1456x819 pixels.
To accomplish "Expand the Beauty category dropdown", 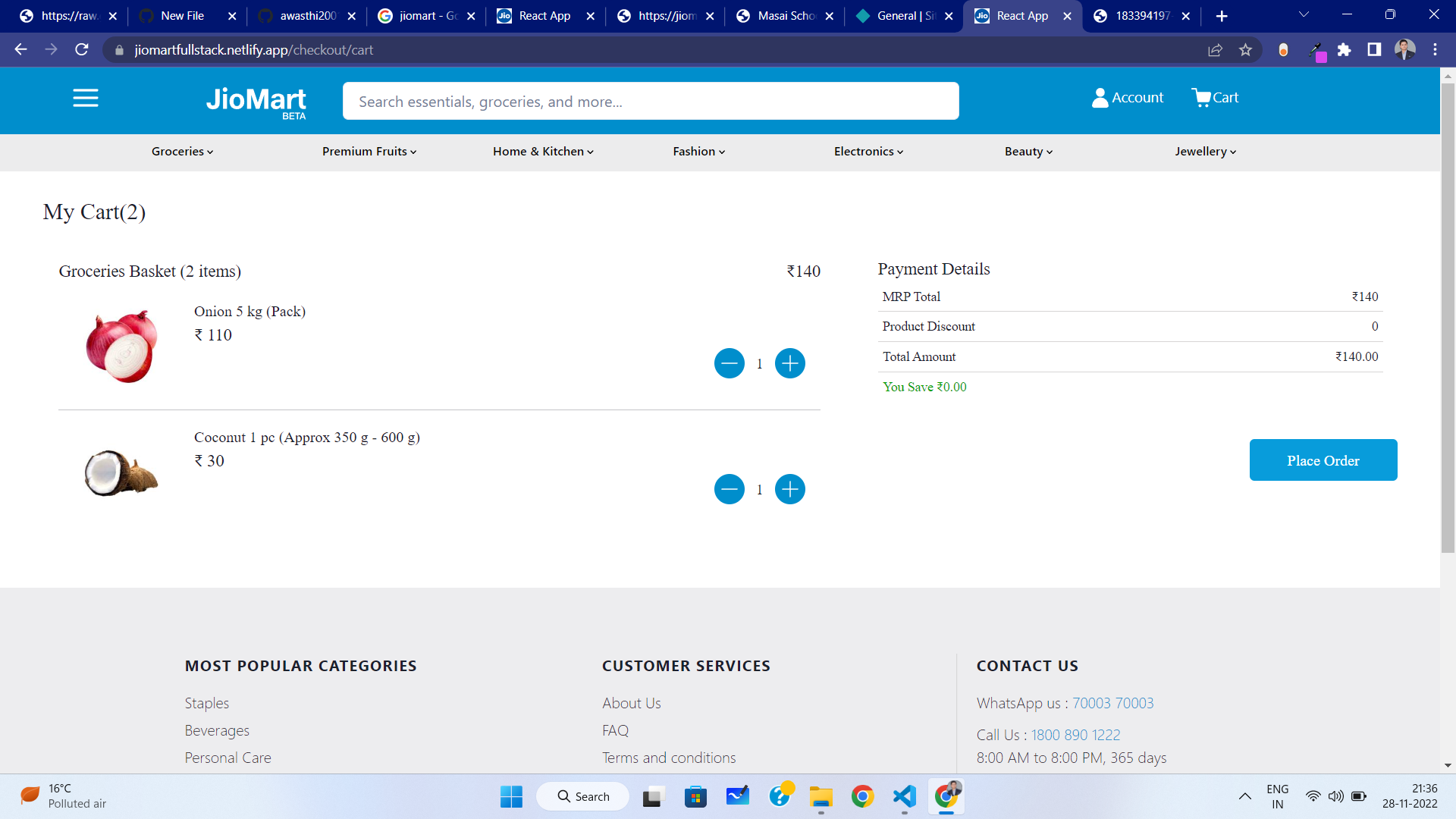I will pyautogui.click(x=1029, y=152).
